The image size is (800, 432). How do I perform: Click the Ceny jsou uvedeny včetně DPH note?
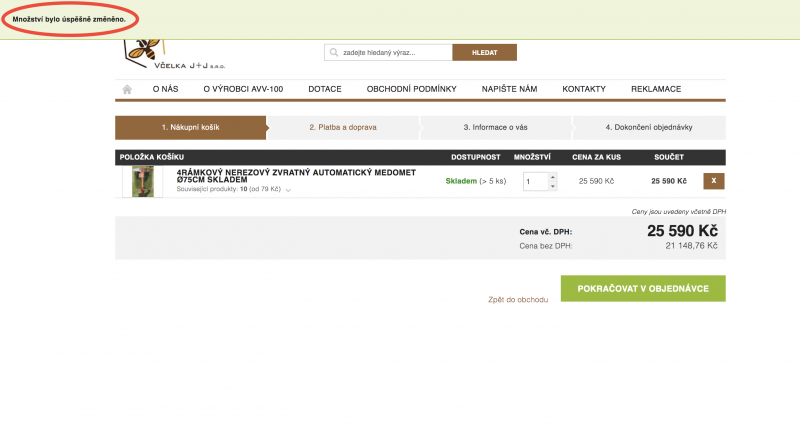(679, 212)
